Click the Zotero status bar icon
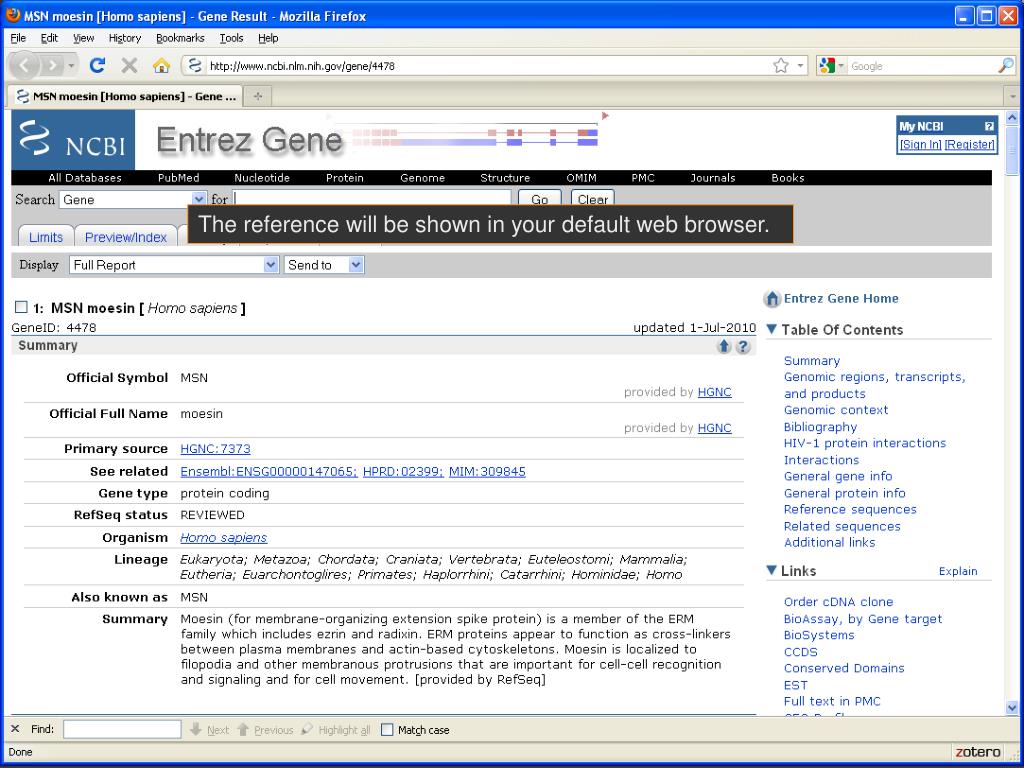 978,752
